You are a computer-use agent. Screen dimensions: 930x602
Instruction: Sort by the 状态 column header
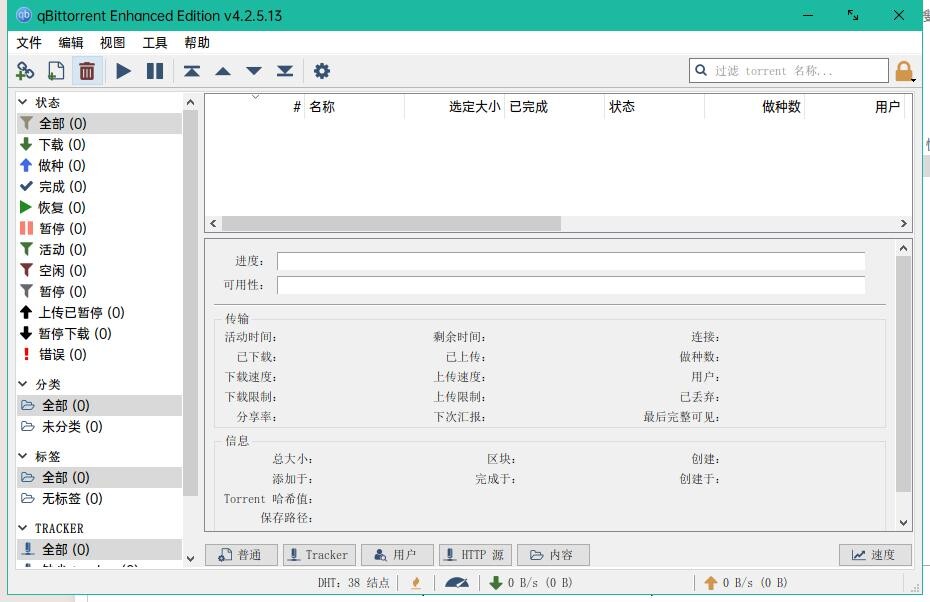click(x=654, y=107)
